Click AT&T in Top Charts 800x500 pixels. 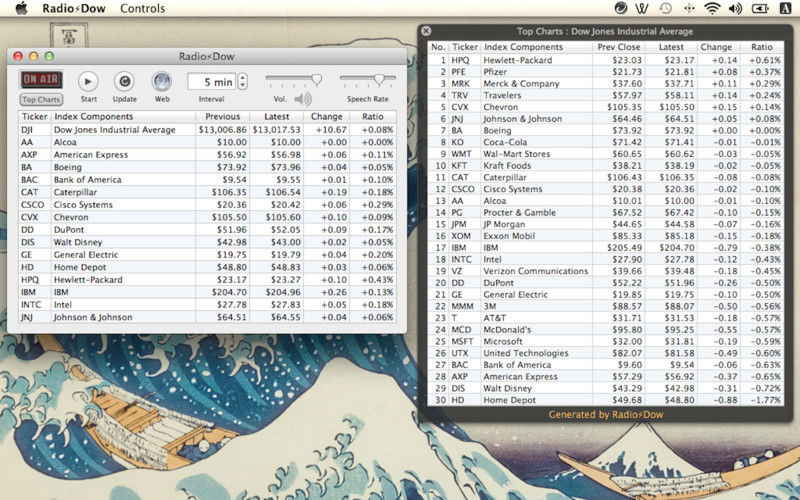(x=494, y=318)
